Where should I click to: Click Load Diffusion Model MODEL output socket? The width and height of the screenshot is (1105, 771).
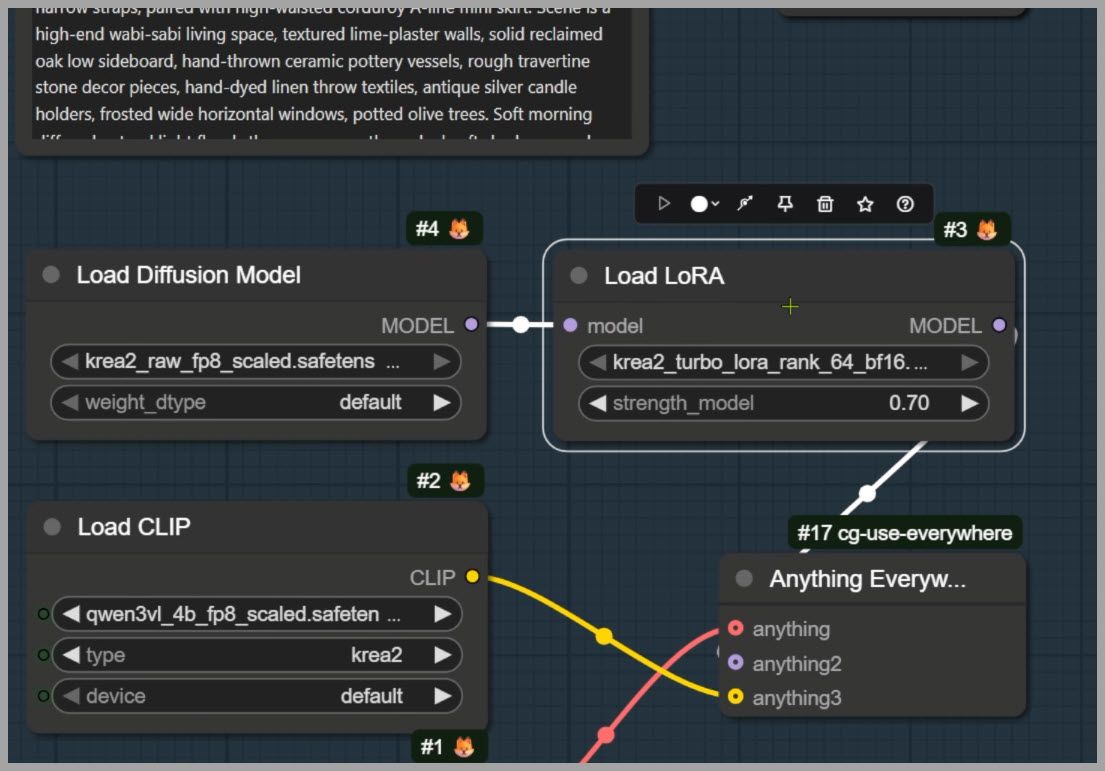point(471,324)
